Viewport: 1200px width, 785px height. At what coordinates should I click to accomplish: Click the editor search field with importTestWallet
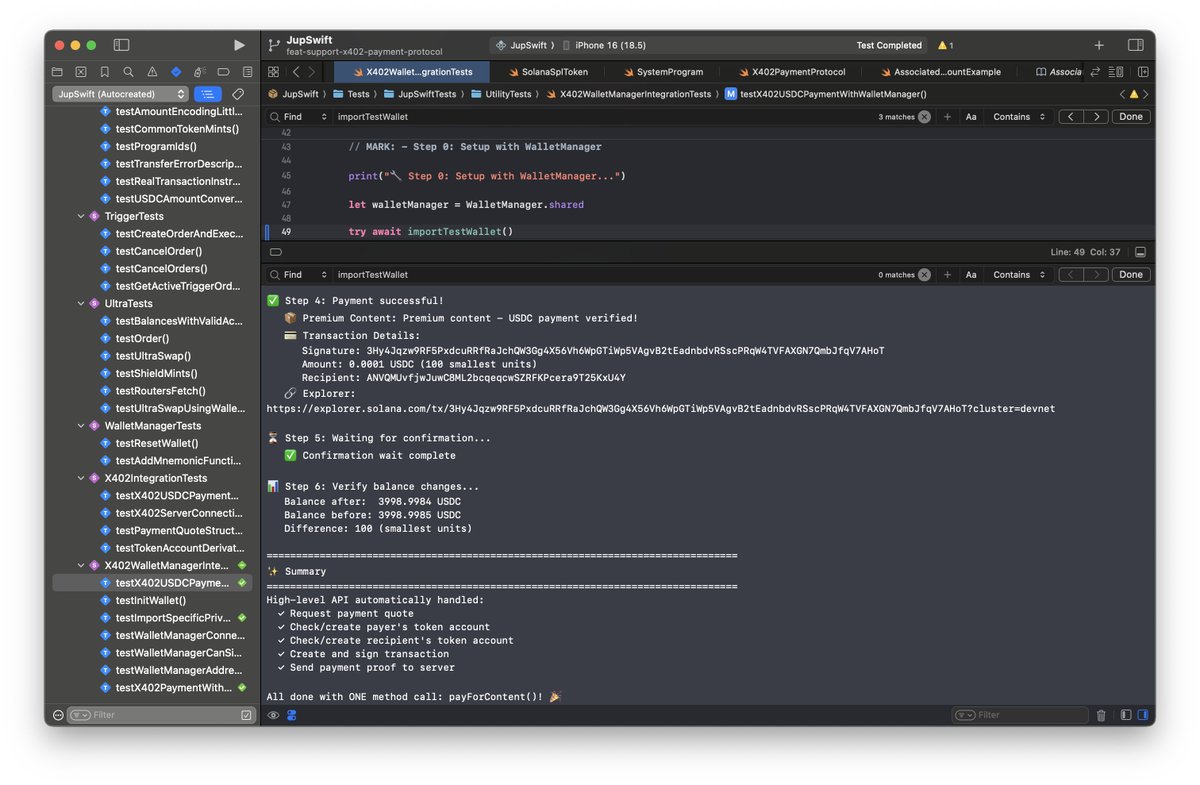coord(600,116)
